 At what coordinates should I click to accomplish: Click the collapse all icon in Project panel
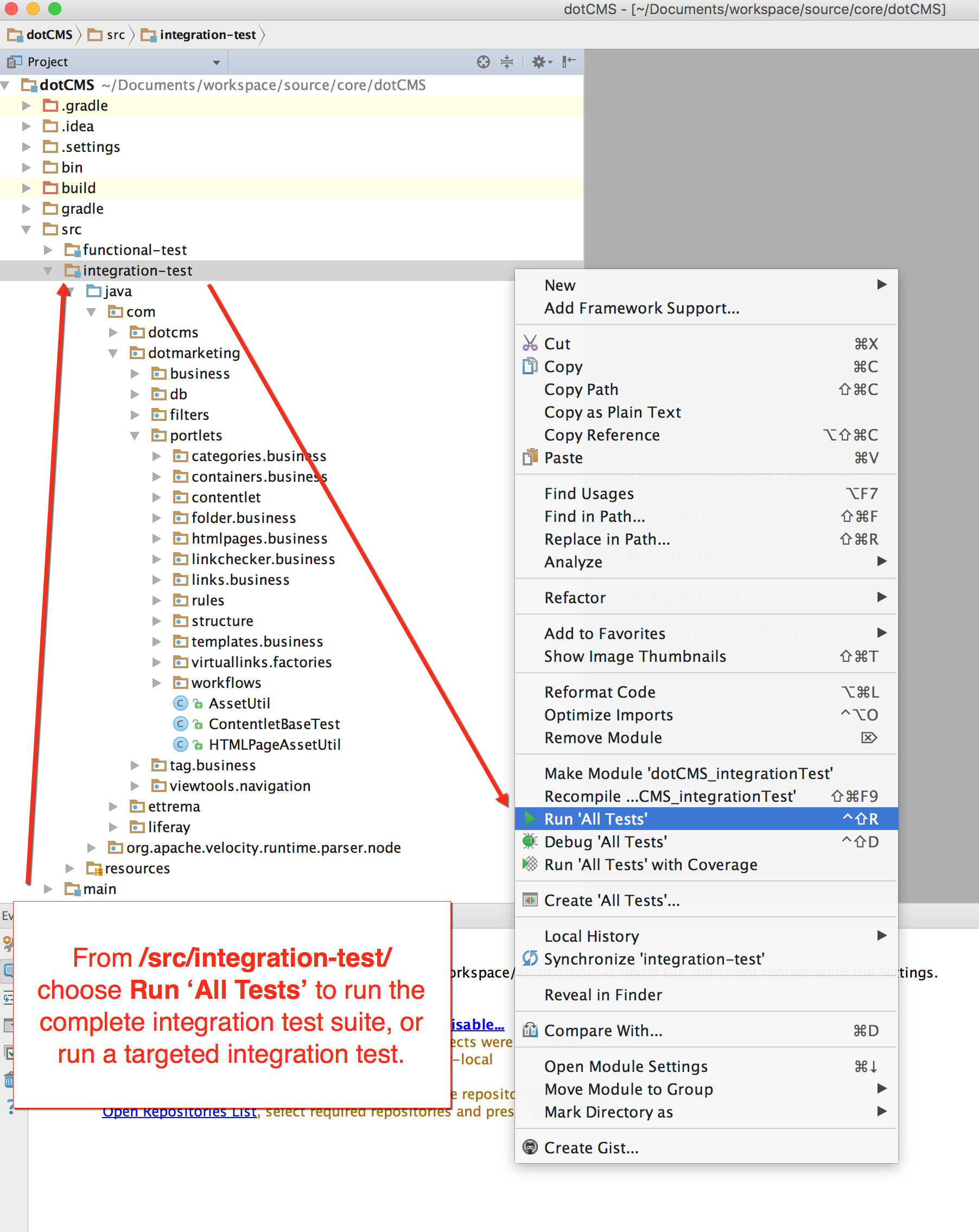506,62
